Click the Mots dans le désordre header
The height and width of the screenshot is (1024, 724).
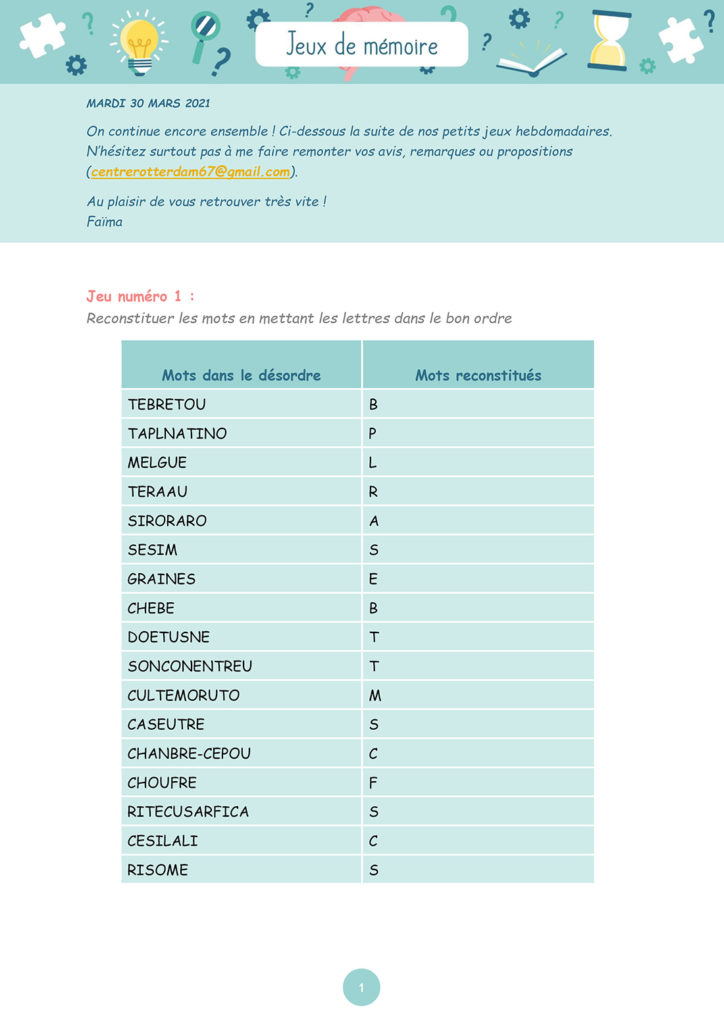click(x=241, y=375)
